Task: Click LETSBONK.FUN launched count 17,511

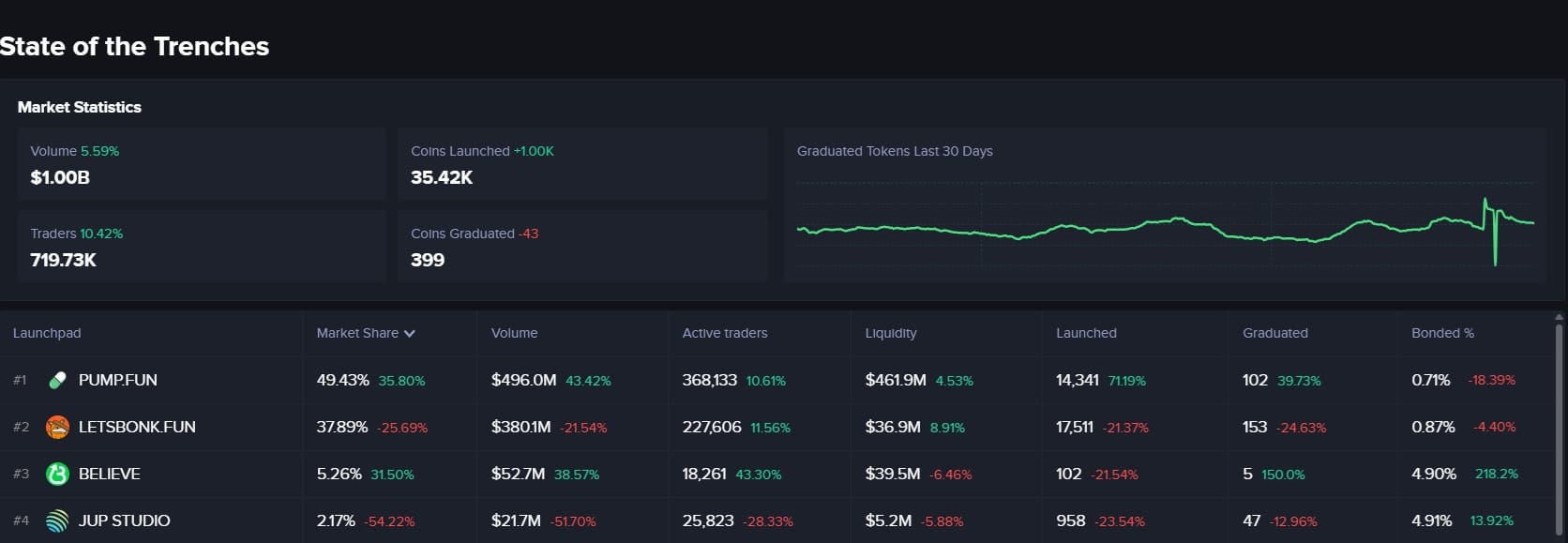Action: 1075,427
